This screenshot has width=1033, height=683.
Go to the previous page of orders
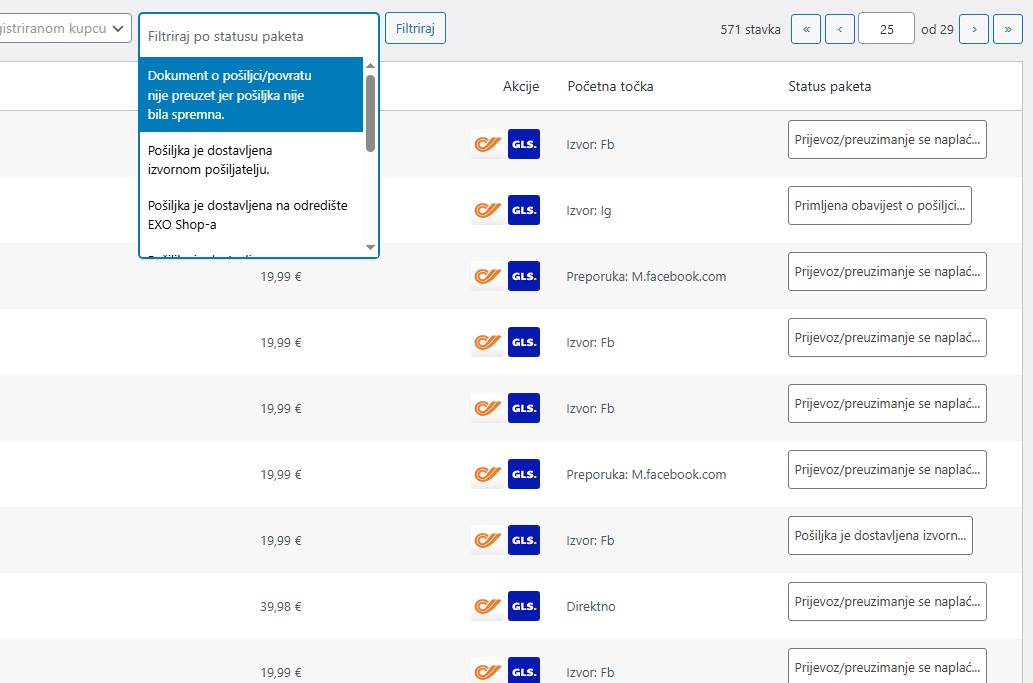coord(839,29)
